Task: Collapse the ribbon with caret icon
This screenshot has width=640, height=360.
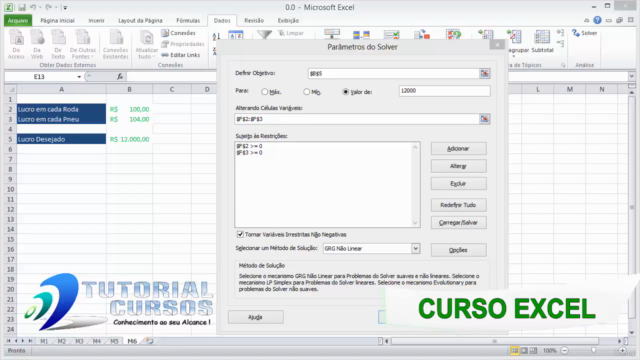Action: [587, 20]
